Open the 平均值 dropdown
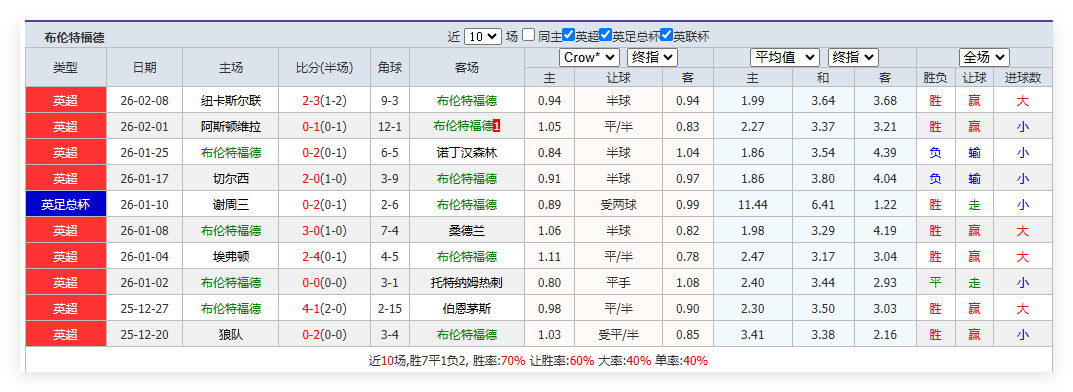Viewport: 1073px width, 392px height. pos(785,57)
